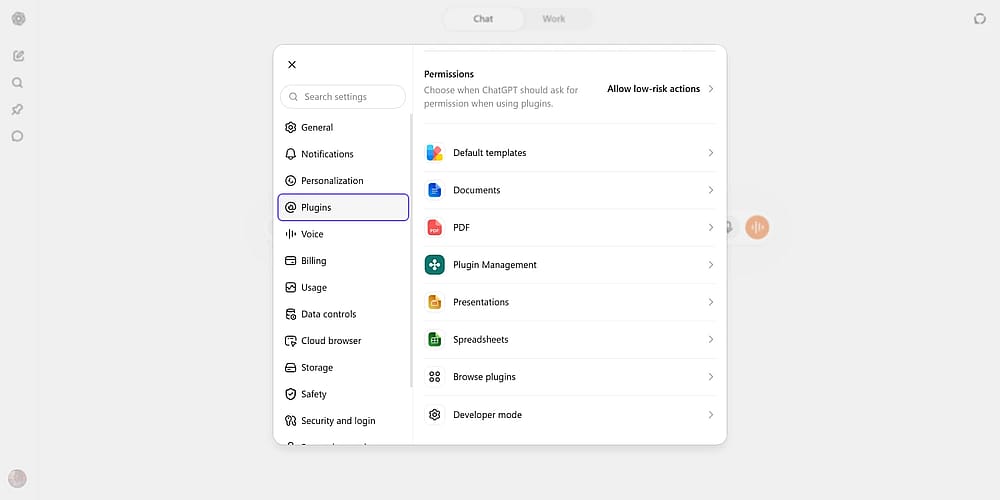Open Billing settings section
Viewport: 1000px width, 500px height.
tap(343, 261)
